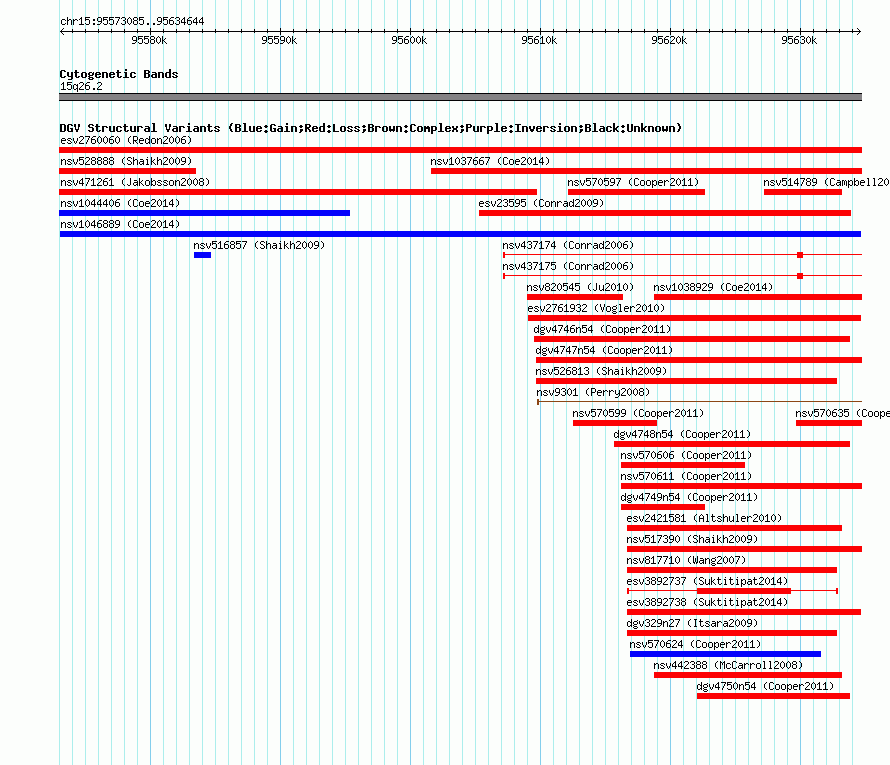Select nsv570597 (Cooper2011) label
The image size is (890, 765).
(x=633, y=182)
